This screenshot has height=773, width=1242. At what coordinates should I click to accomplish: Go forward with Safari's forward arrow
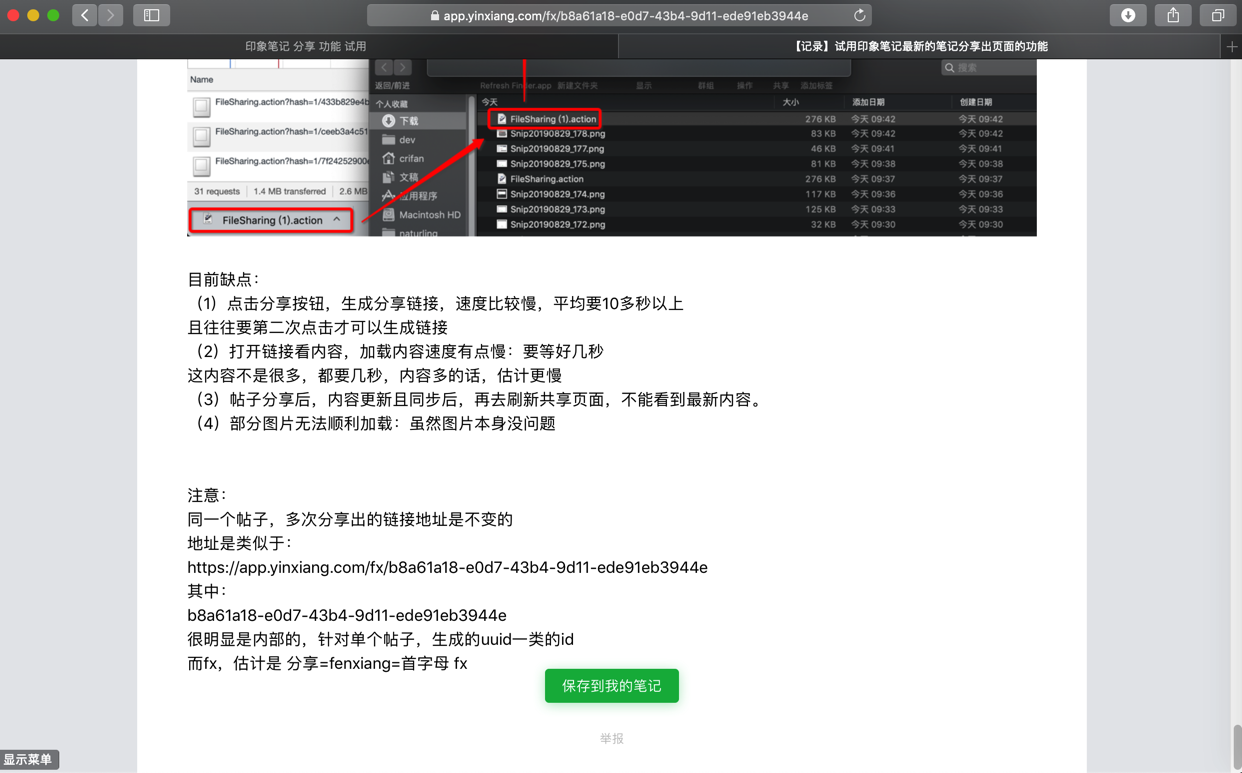(111, 15)
